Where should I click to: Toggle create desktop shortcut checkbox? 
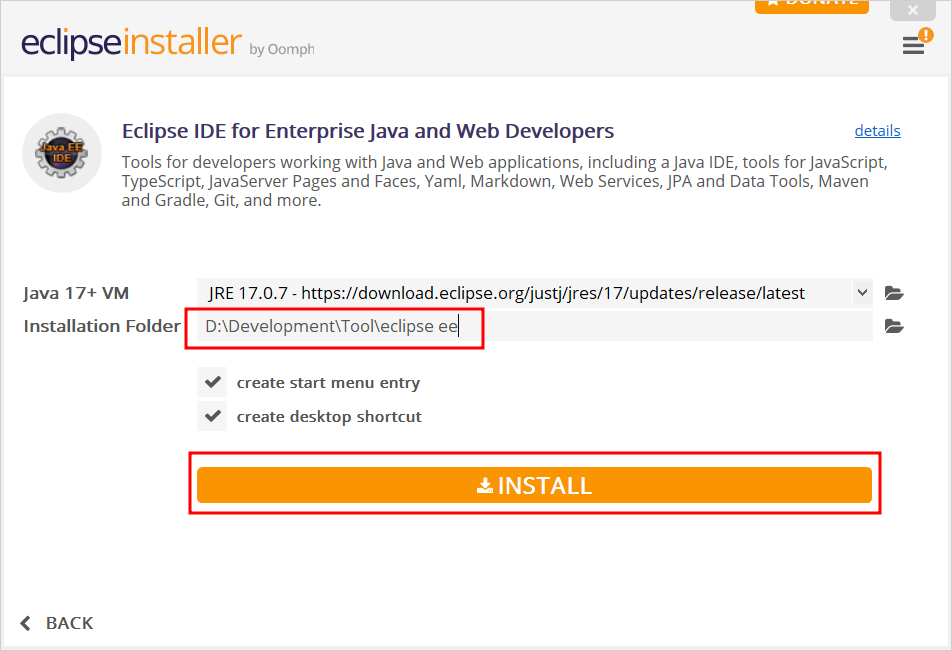pyautogui.click(x=212, y=417)
